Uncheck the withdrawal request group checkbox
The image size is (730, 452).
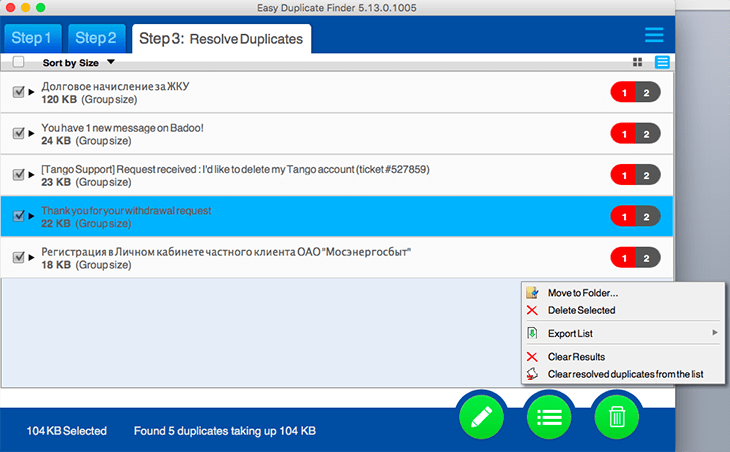[x=19, y=216]
